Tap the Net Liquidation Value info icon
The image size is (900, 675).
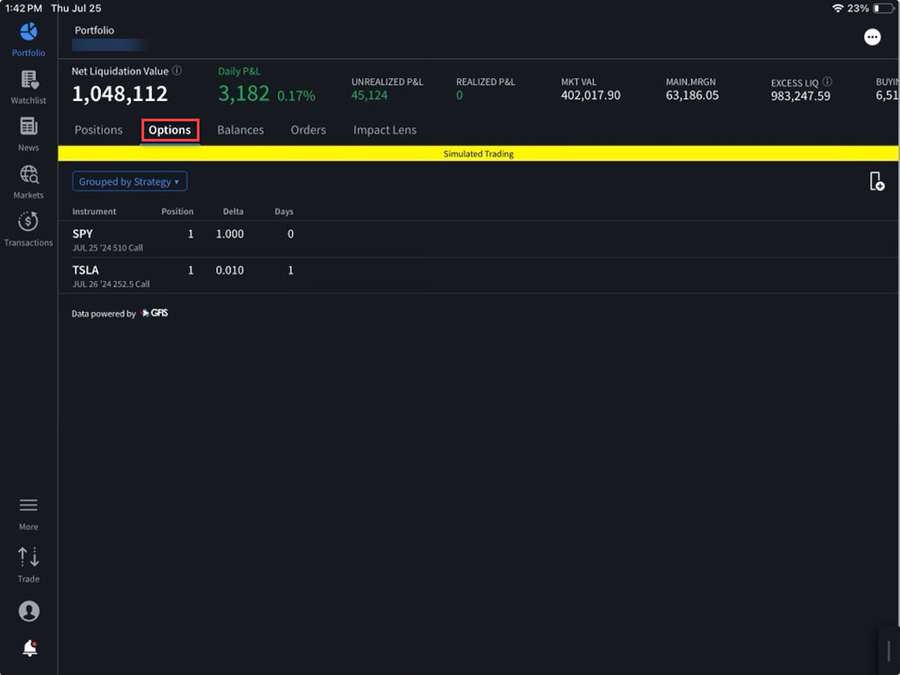coord(177,71)
